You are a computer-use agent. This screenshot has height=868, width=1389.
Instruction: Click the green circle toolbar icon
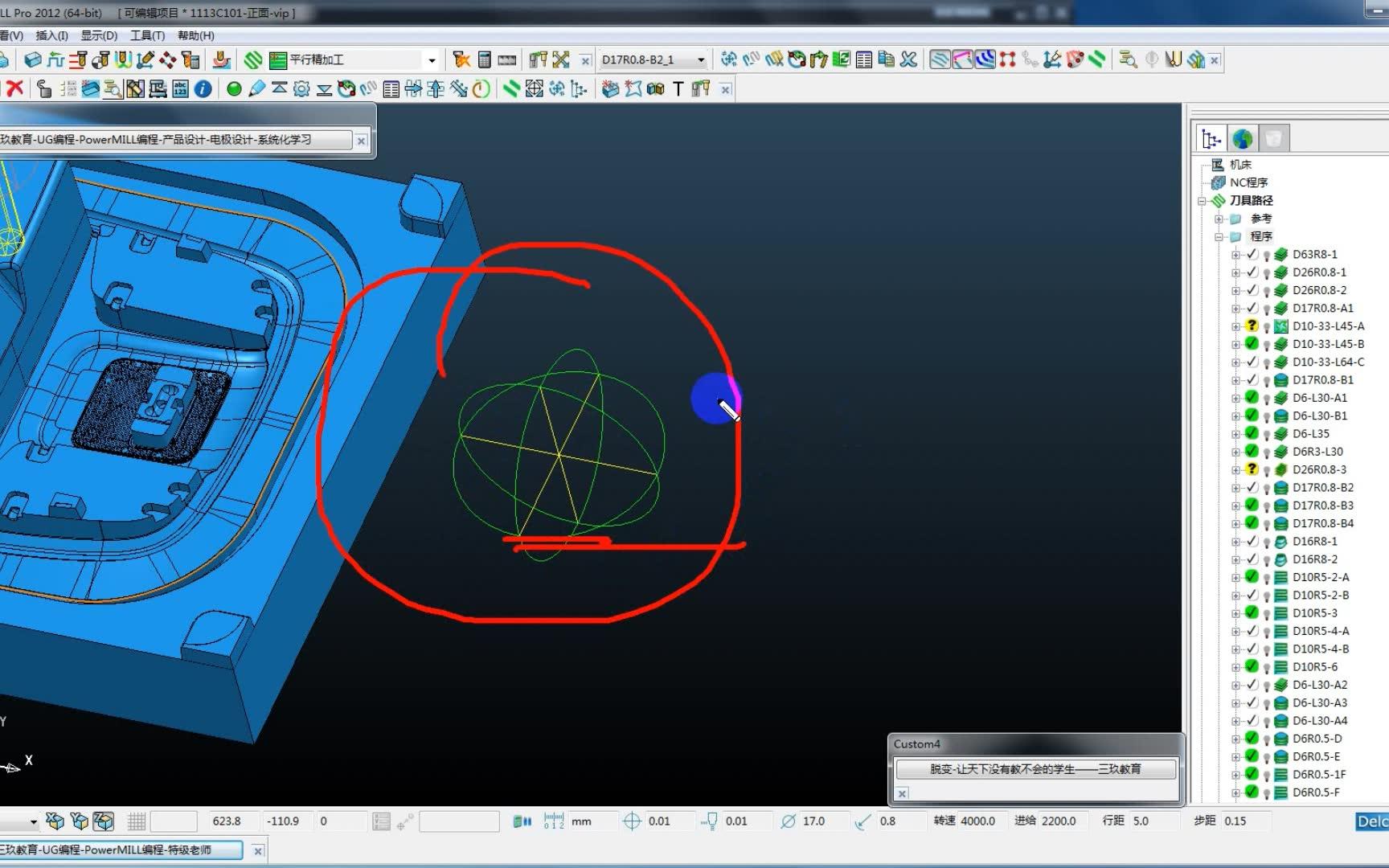(234, 88)
